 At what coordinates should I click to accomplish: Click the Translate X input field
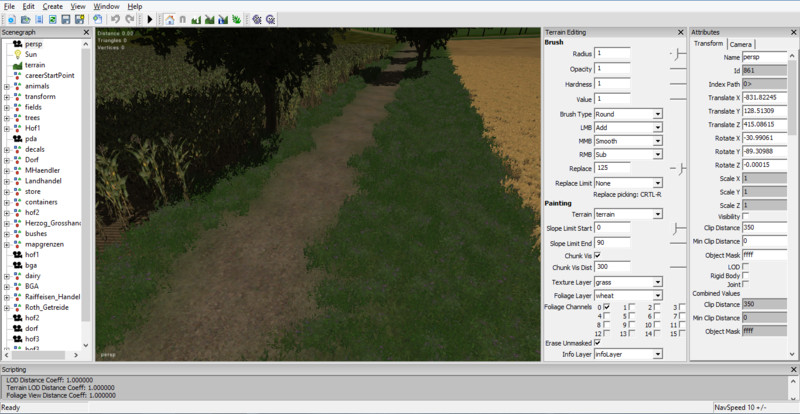pyautogui.click(x=764, y=97)
